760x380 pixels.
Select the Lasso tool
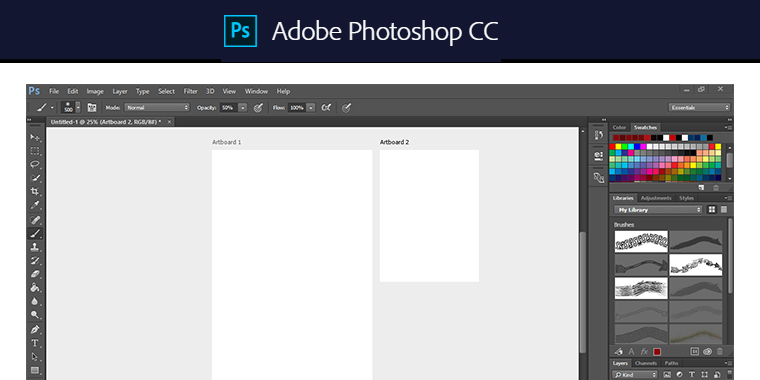[35, 164]
